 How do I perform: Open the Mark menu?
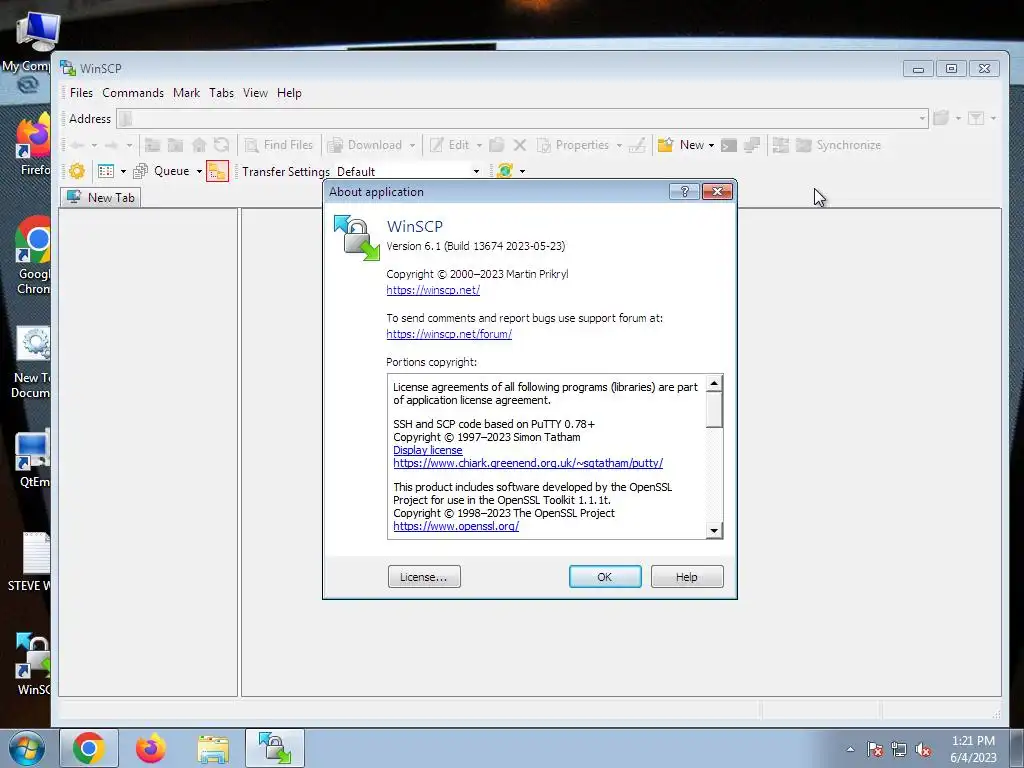coord(186,93)
